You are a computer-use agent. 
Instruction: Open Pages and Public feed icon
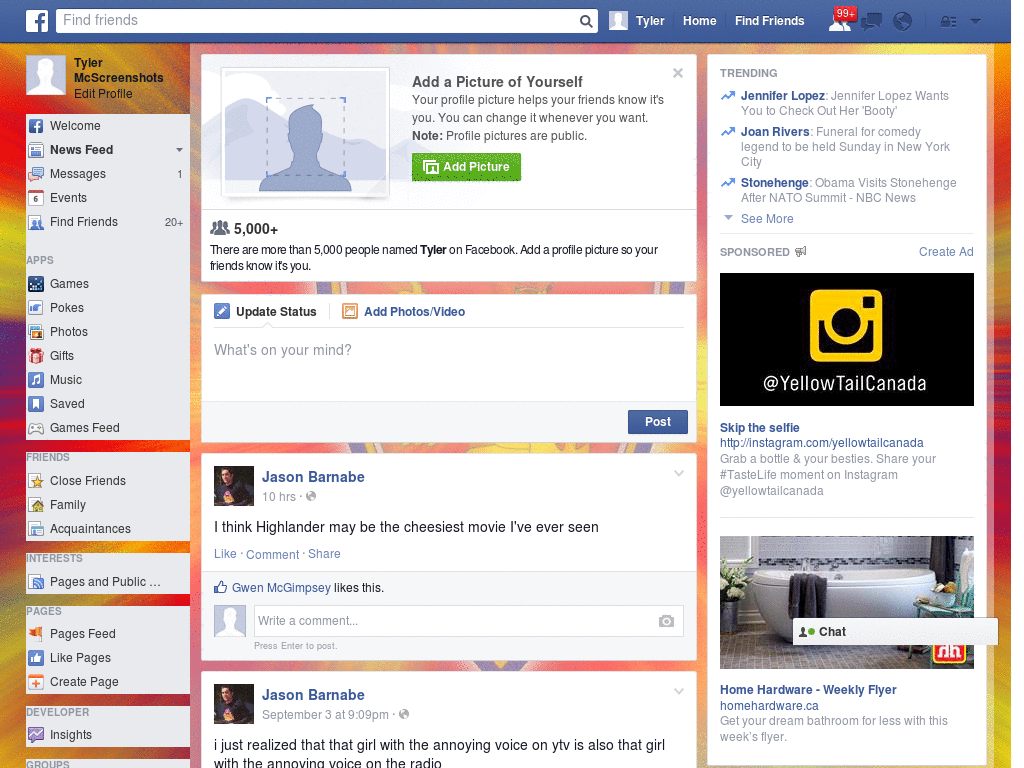[36, 583]
